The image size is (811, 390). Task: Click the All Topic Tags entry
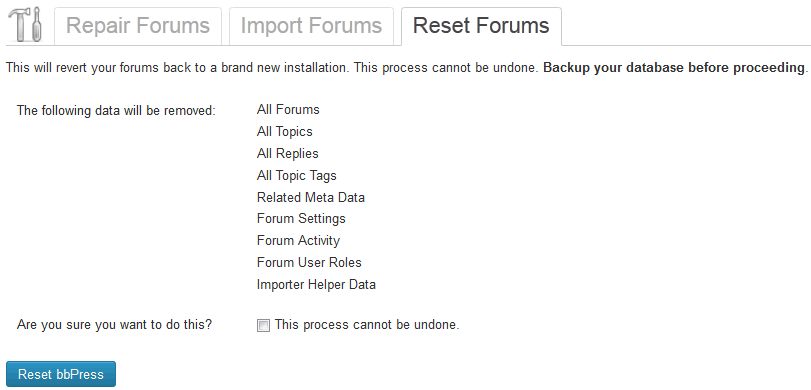(x=296, y=175)
